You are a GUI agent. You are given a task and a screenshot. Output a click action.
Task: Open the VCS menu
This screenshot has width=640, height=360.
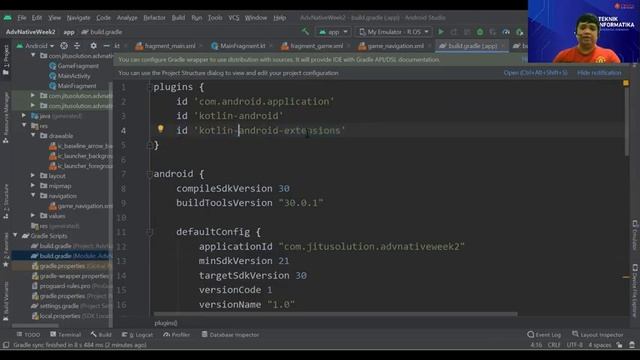(233, 18)
